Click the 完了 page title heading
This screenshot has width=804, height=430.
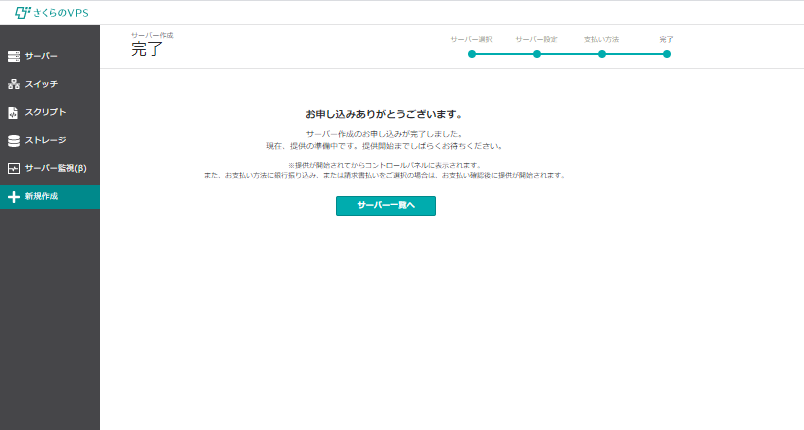tap(146, 50)
